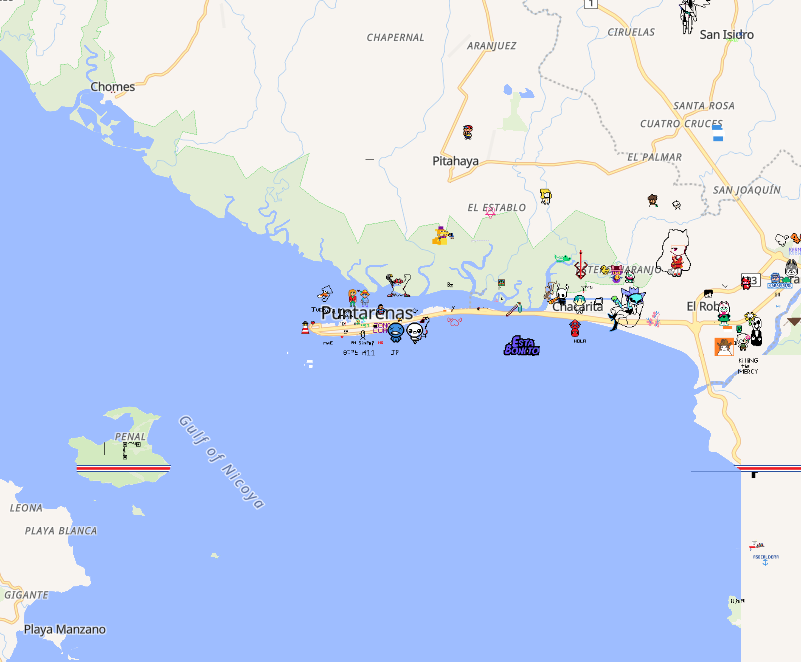Click the pink outlined crab in water

click(454, 321)
